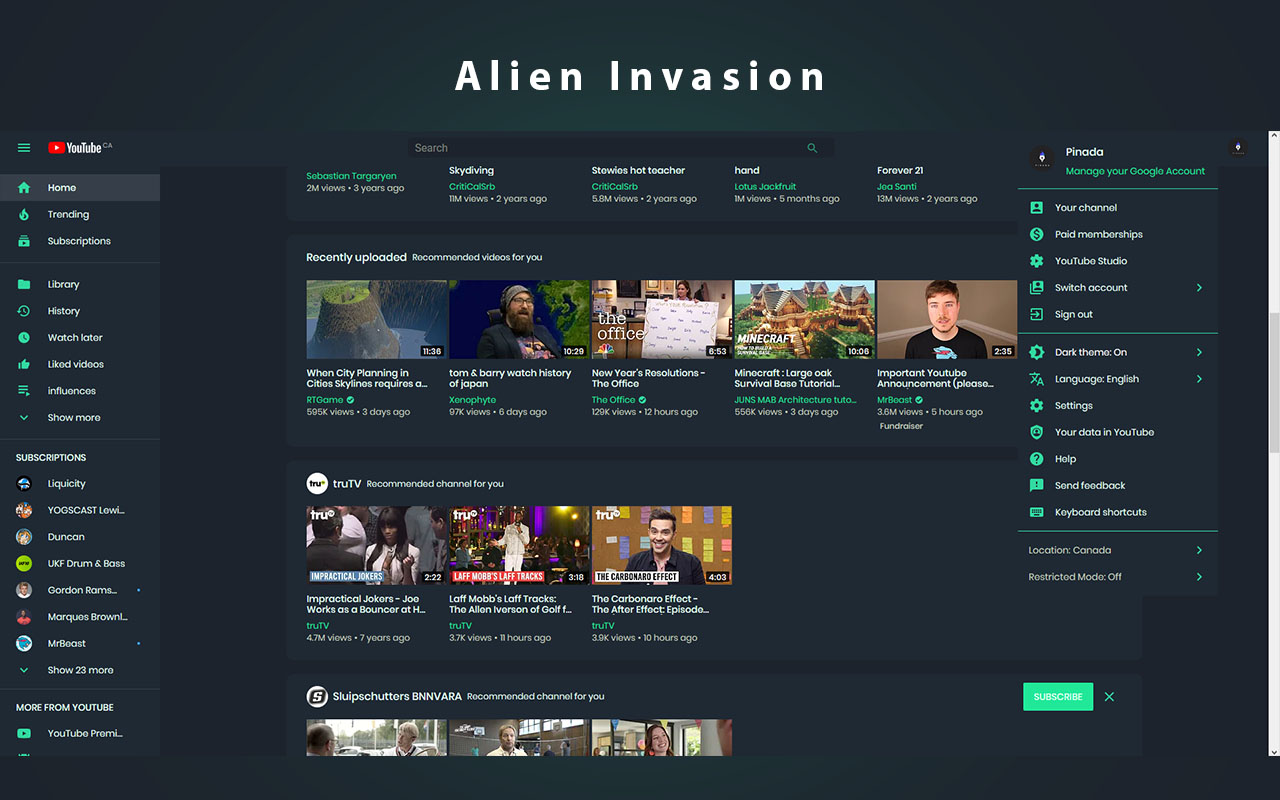Viewport: 1280px width, 800px height.
Task: Click the Trending flame icon
Action: (24, 214)
